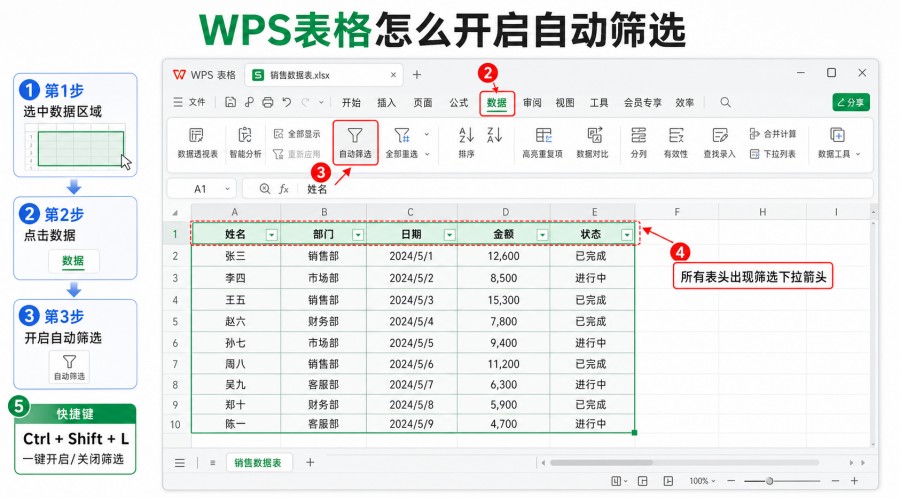Switch to the 公式 tab

459,102
